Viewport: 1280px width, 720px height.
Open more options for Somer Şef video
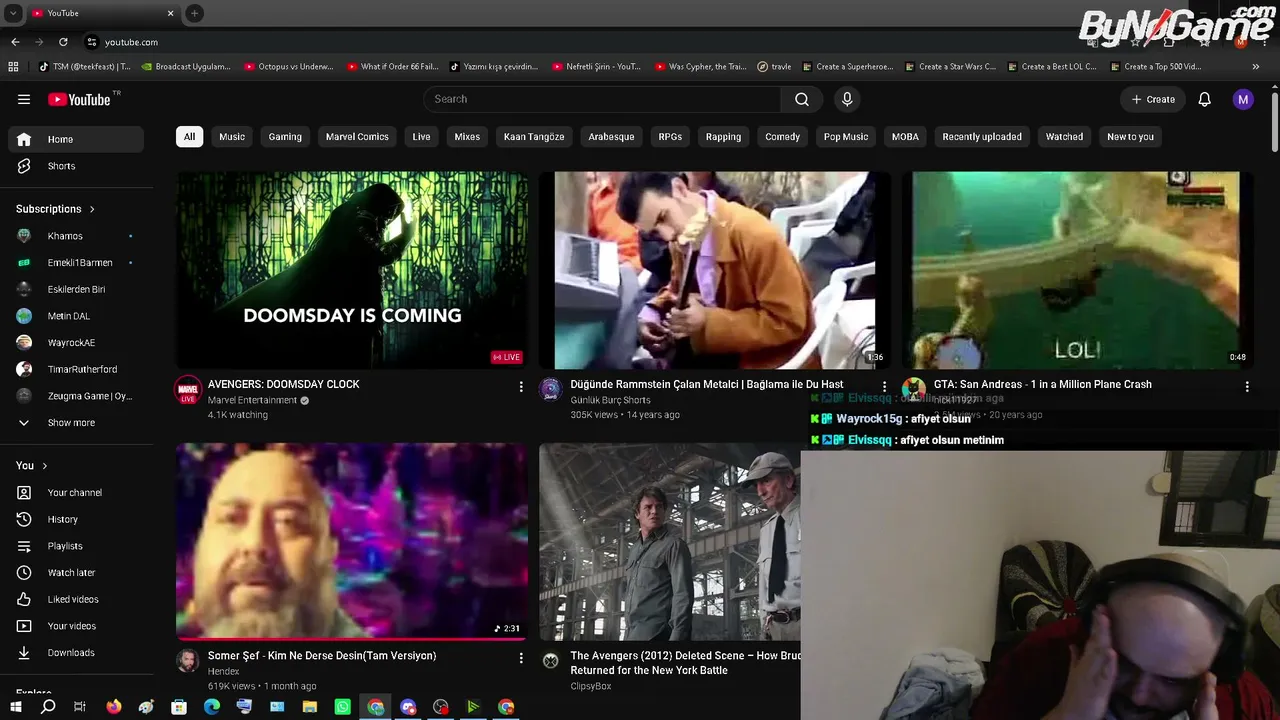click(521, 658)
